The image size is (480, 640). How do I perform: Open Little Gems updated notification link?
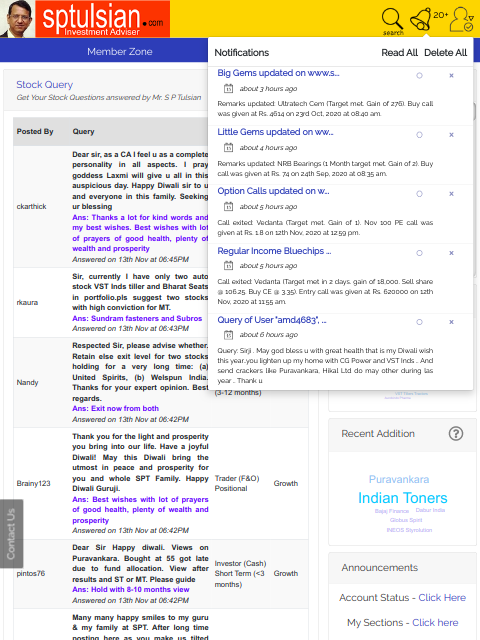275,132
